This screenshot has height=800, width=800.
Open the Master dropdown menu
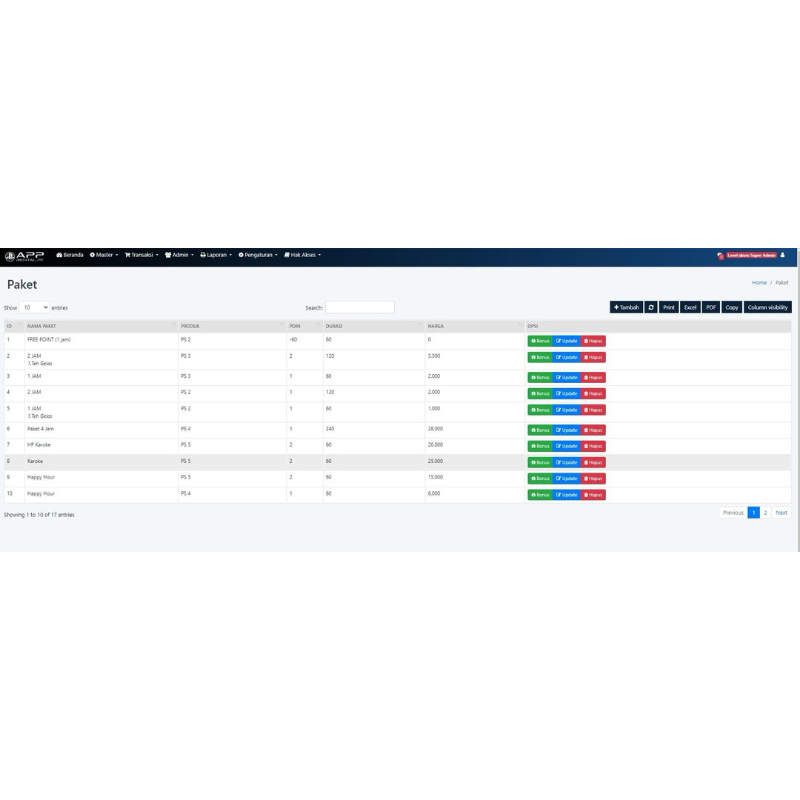(x=104, y=255)
